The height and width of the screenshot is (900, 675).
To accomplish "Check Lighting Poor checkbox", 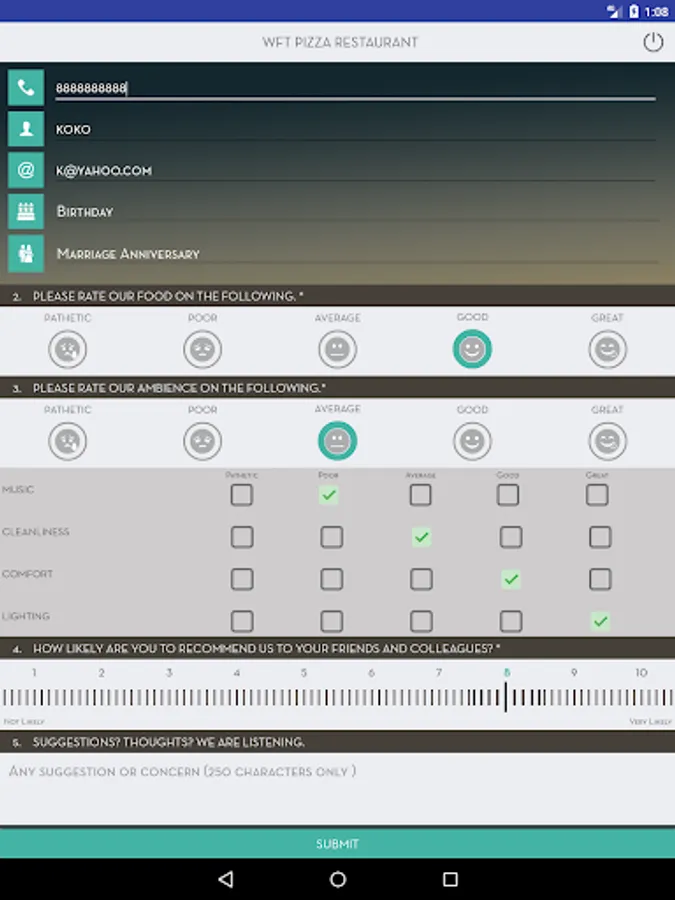I will [x=332, y=621].
